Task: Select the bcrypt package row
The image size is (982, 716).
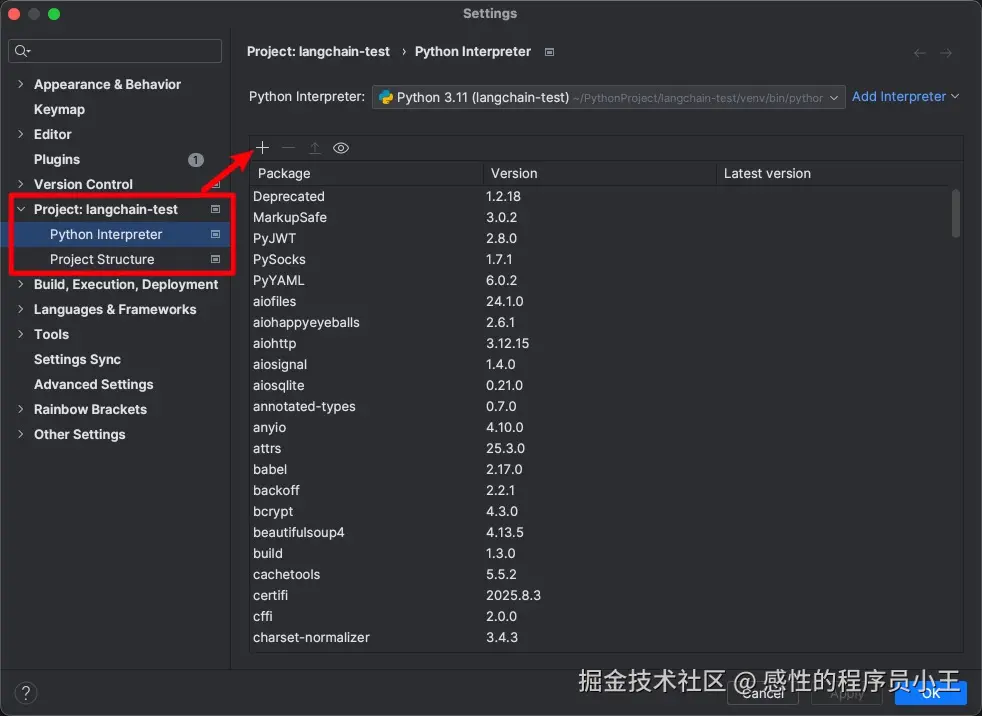Action: [600, 511]
